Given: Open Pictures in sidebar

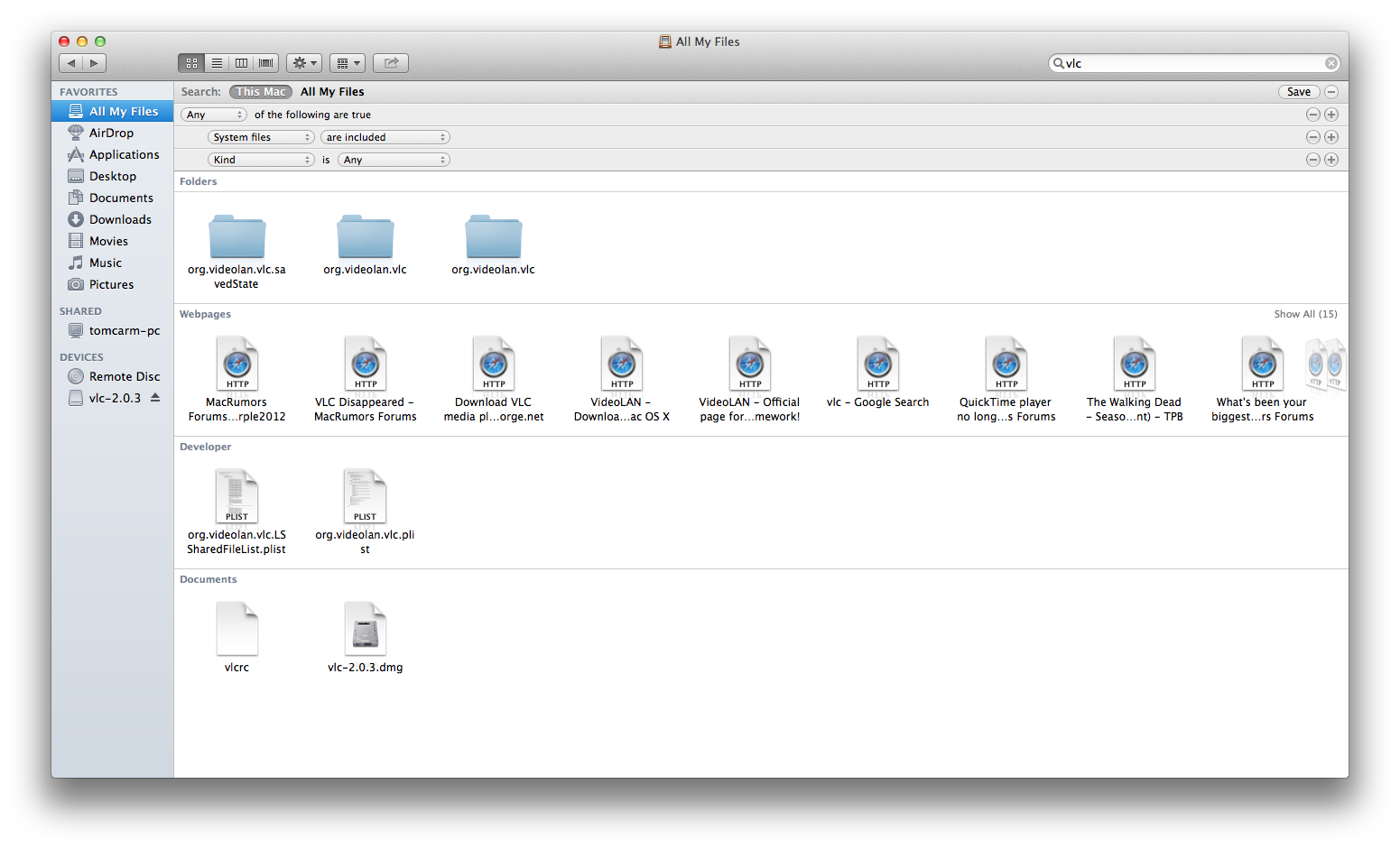Looking at the screenshot, I should point(113,284).
